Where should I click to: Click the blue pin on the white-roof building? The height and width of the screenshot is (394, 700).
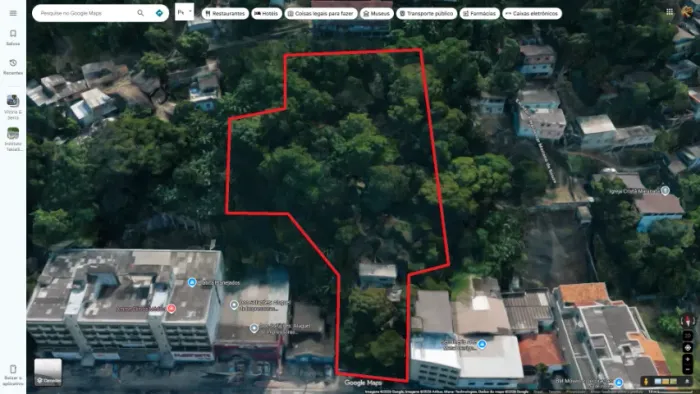(482, 344)
